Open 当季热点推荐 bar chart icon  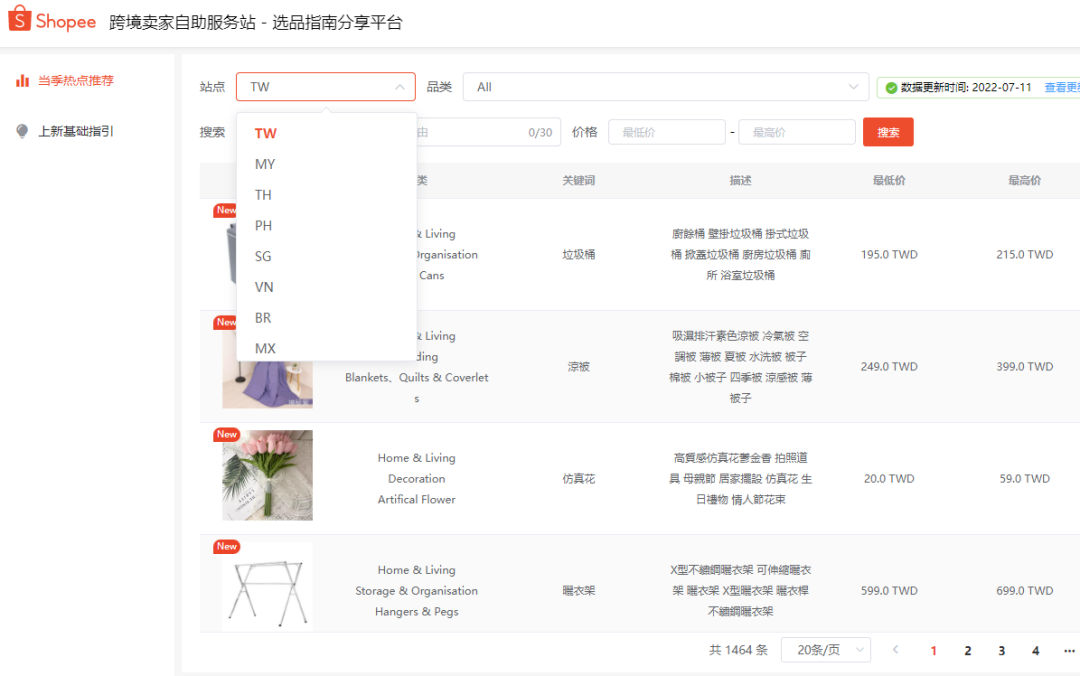pos(22,80)
